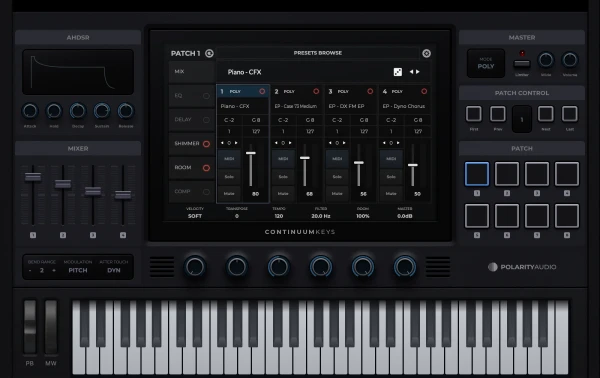Viewport: 600px width, 378px height.
Task: Click the mod wheel labeled MW
Action: tap(51, 326)
